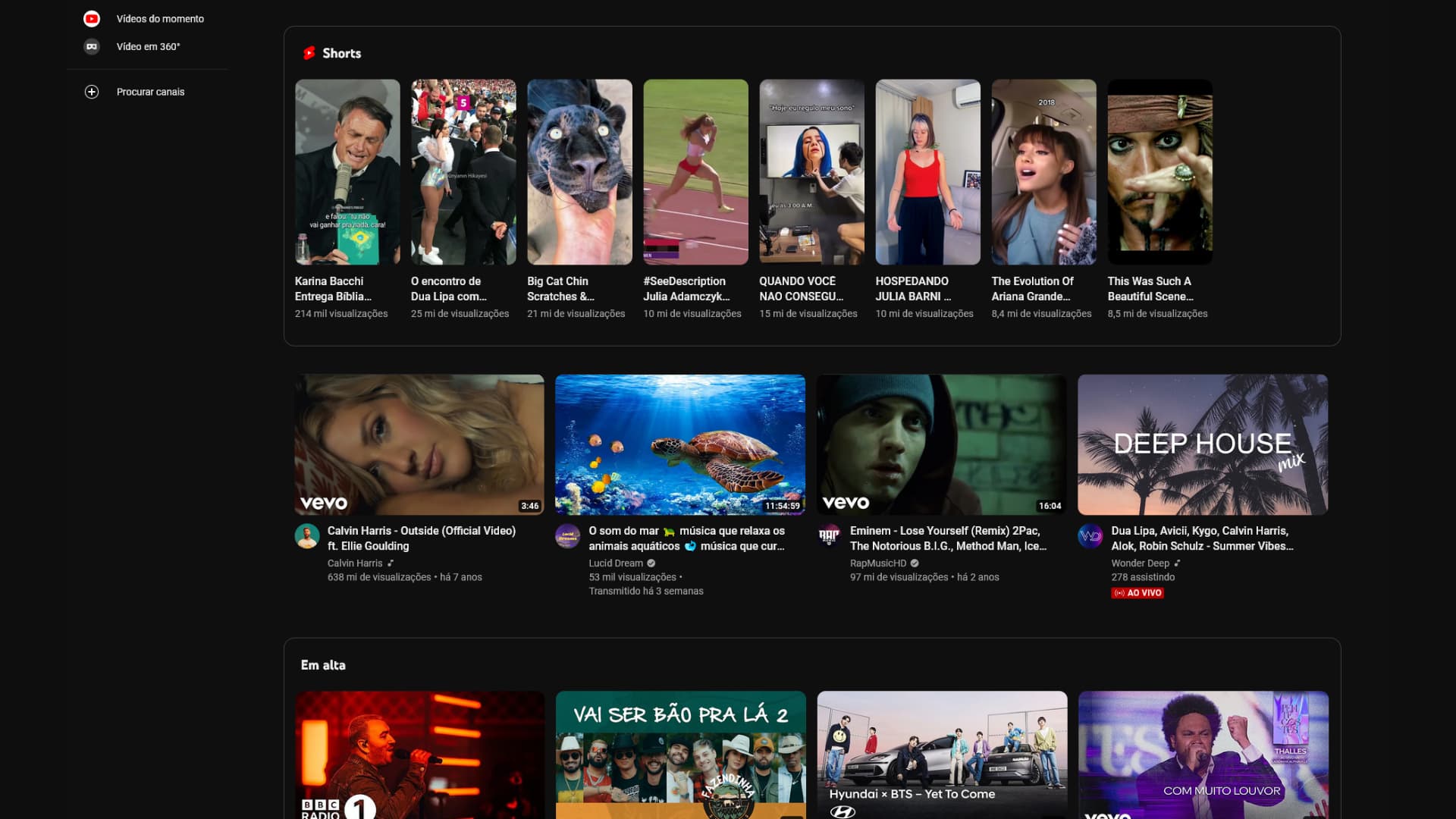Click the Trending 'Em alta' section icon
This screenshot has width=1456, height=819.
(322, 664)
